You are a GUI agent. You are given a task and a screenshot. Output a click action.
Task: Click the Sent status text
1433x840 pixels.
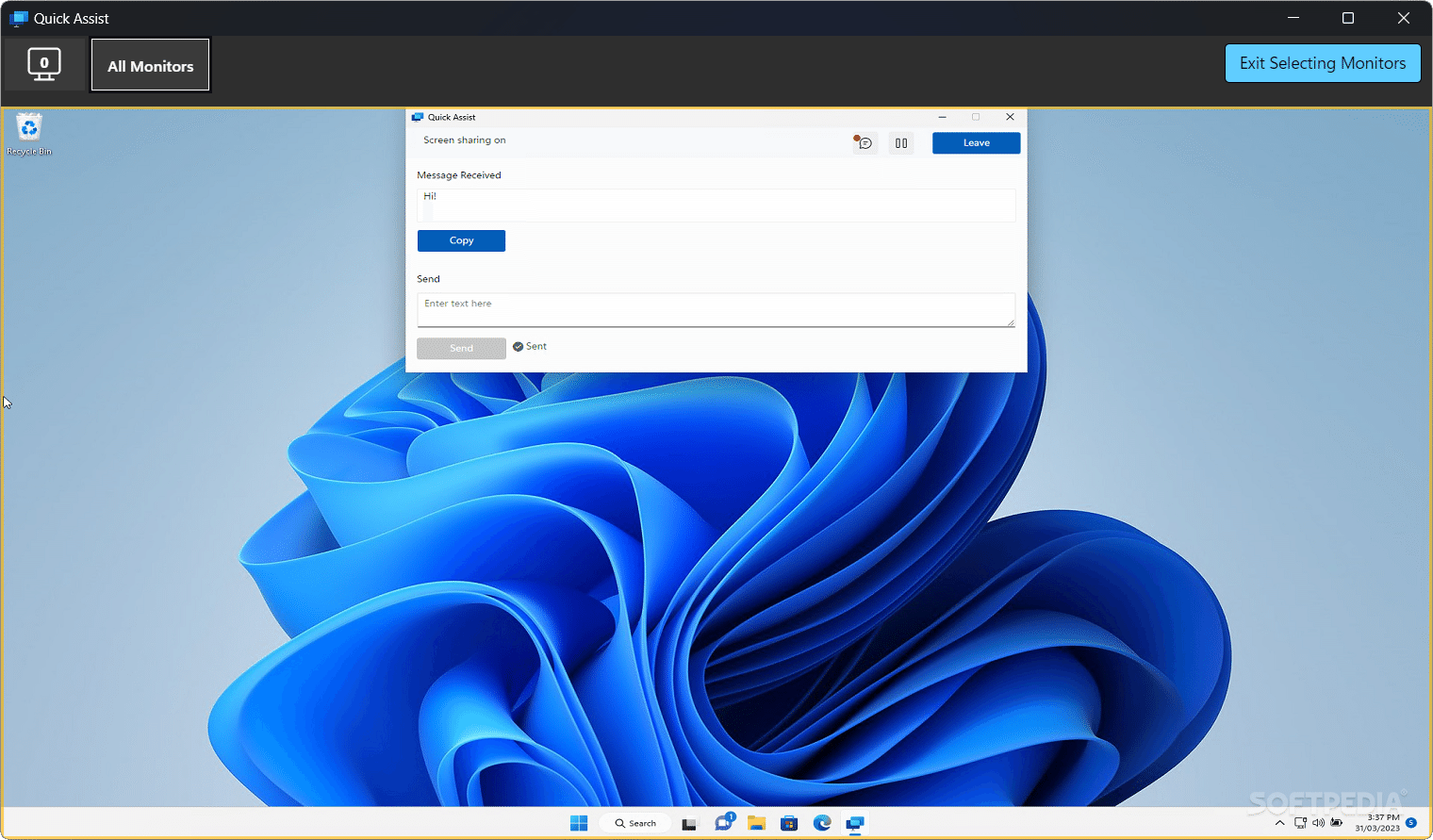point(535,346)
